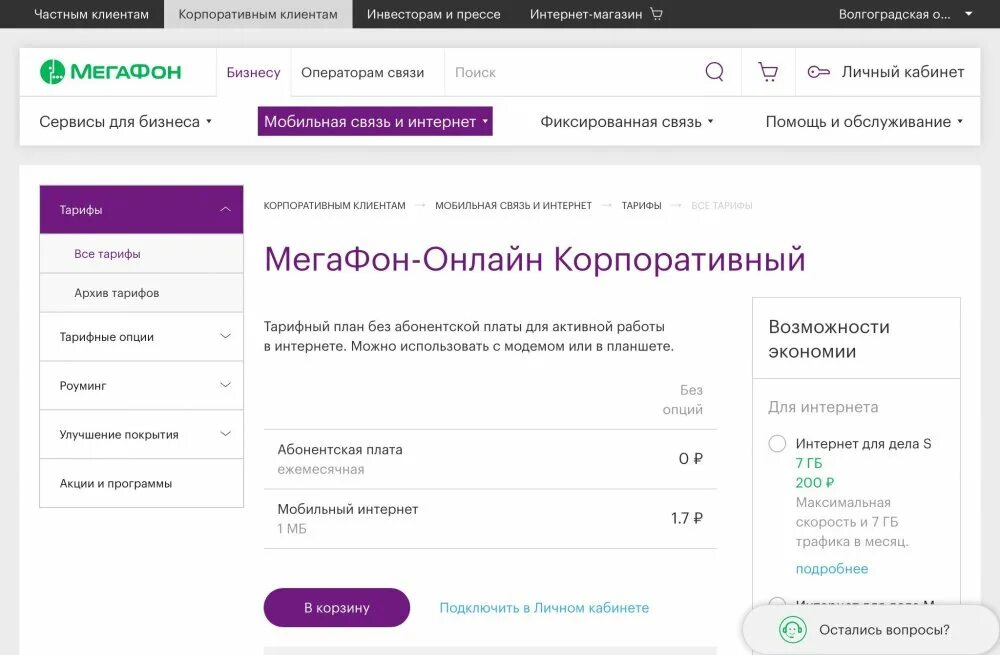Click the МегаФон-Онлайн Корпоративный title
The height and width of the screenshot is (655, 1000).
tap(534, 259)
